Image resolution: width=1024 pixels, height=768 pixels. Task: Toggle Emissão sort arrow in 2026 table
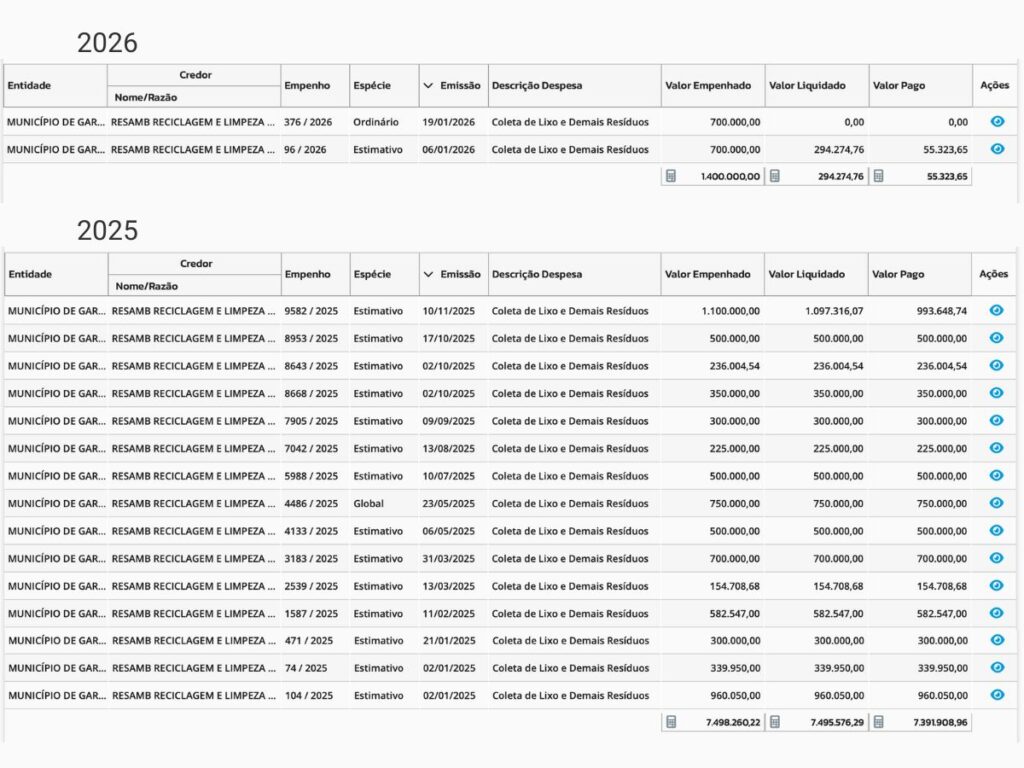pyautogui.click(x=429, y=86)
